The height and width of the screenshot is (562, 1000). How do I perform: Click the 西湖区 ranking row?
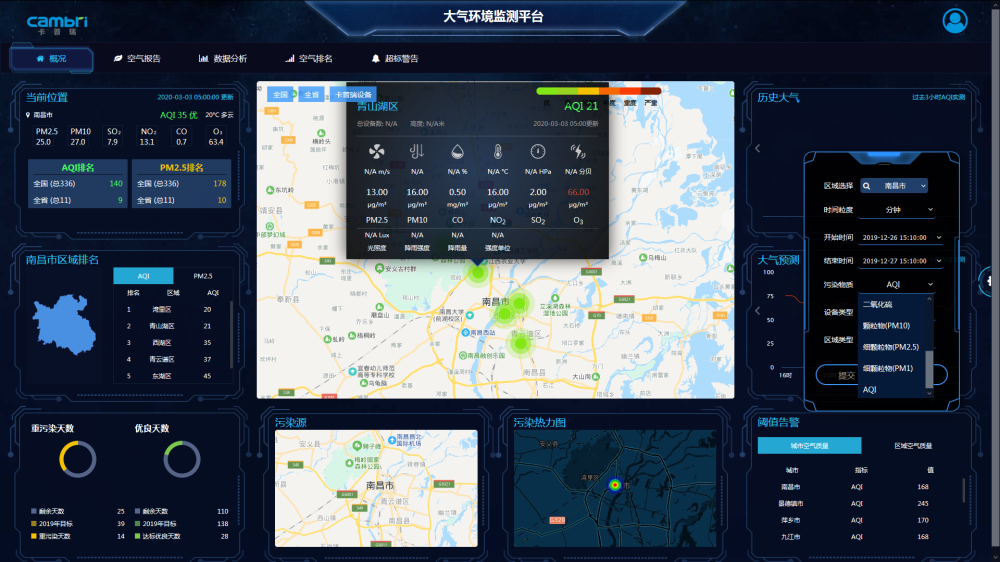(x=171, y=343)
